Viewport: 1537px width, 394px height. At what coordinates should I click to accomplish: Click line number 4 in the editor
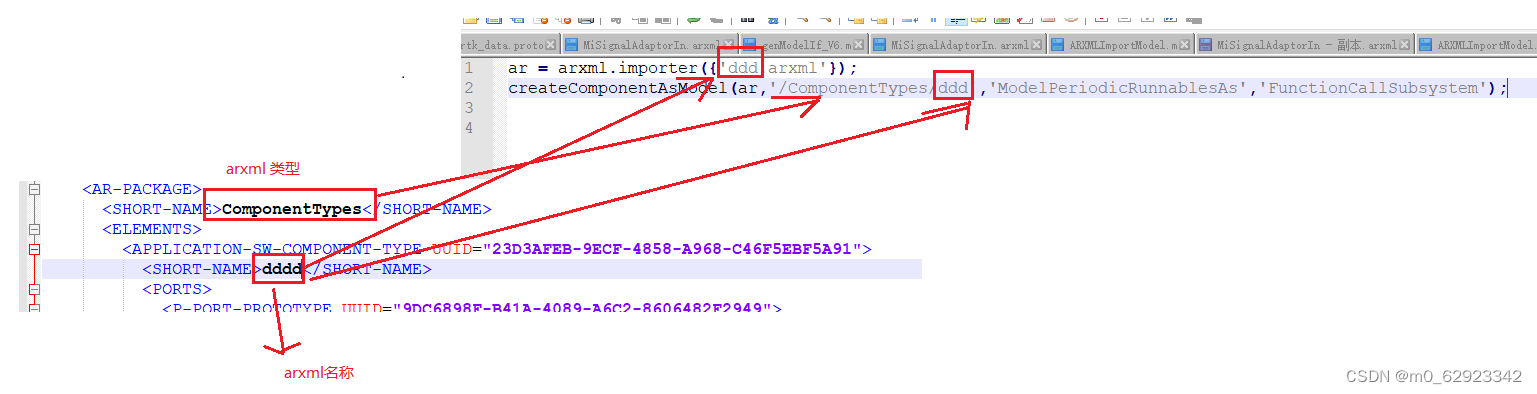468,128
